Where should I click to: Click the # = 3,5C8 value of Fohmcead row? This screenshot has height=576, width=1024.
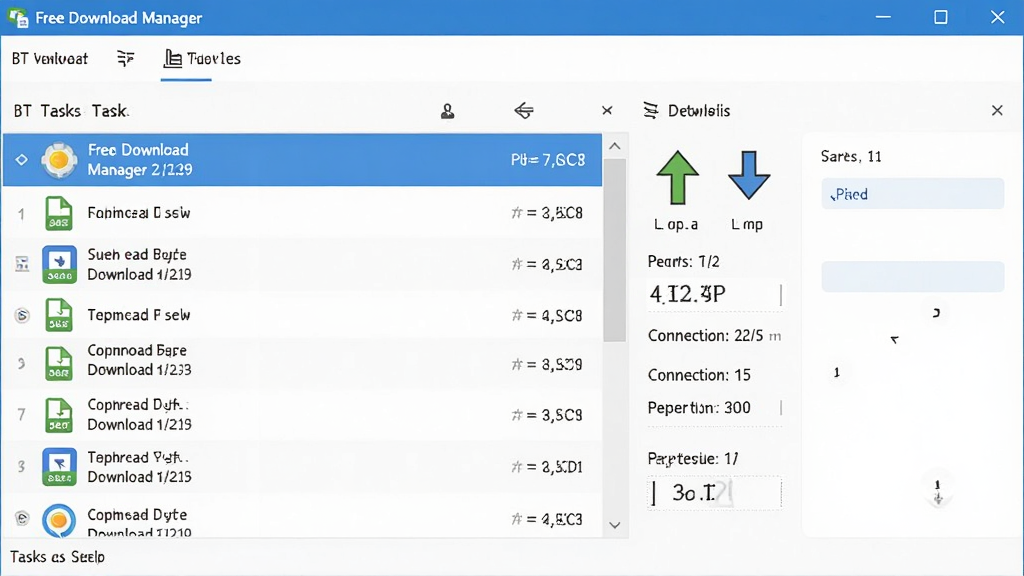tap(547, 213)
